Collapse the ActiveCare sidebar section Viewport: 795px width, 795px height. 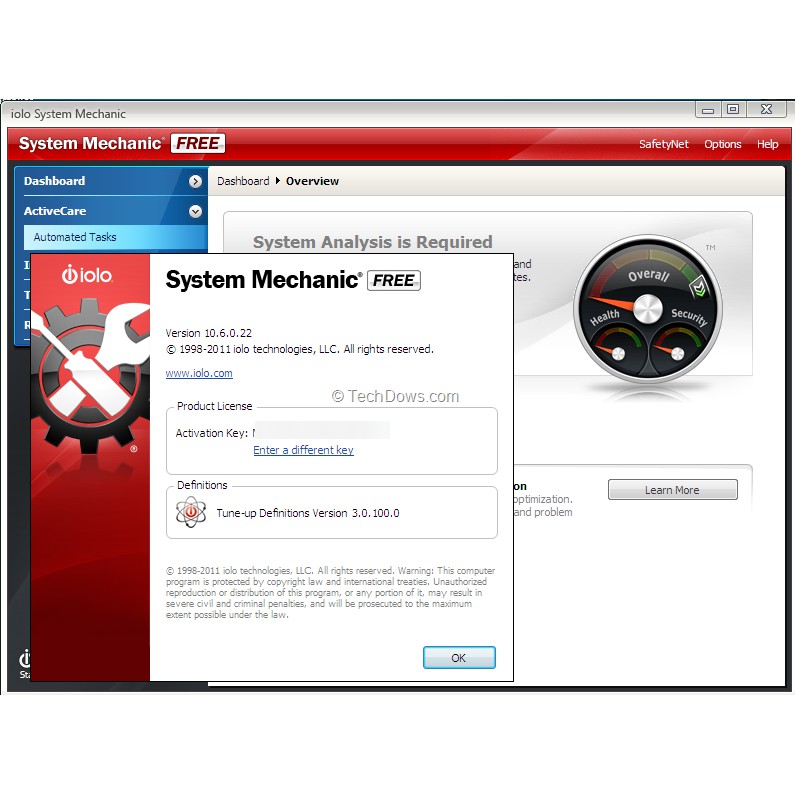pos(195,211)
